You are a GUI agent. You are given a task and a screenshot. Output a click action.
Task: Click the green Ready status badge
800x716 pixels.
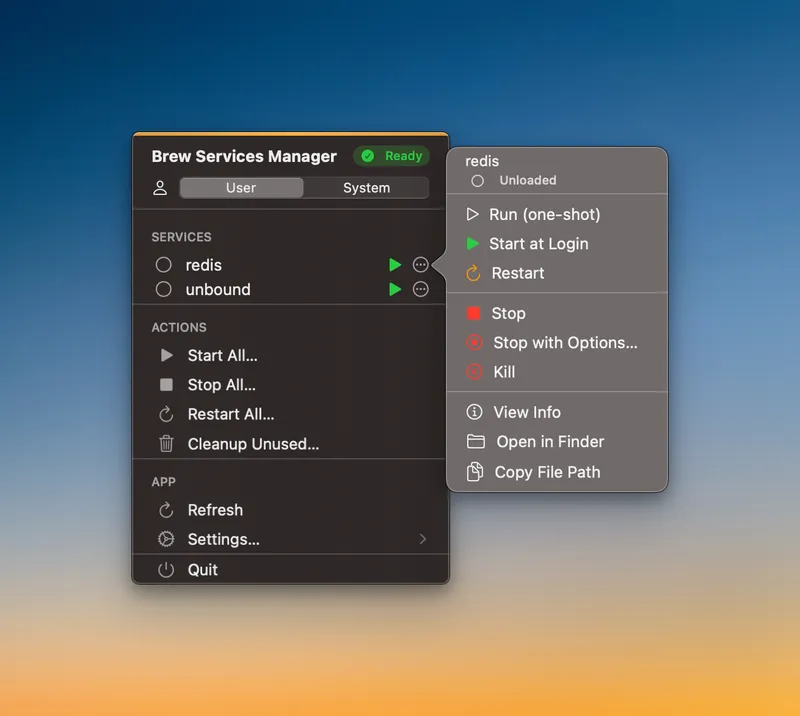(392, 156)
